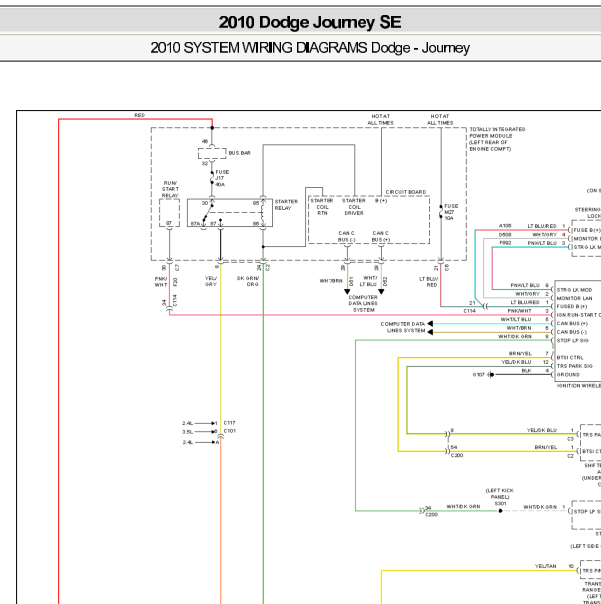Select "HOT AT ALL TIMES" above fuse M27

point(440,119)
